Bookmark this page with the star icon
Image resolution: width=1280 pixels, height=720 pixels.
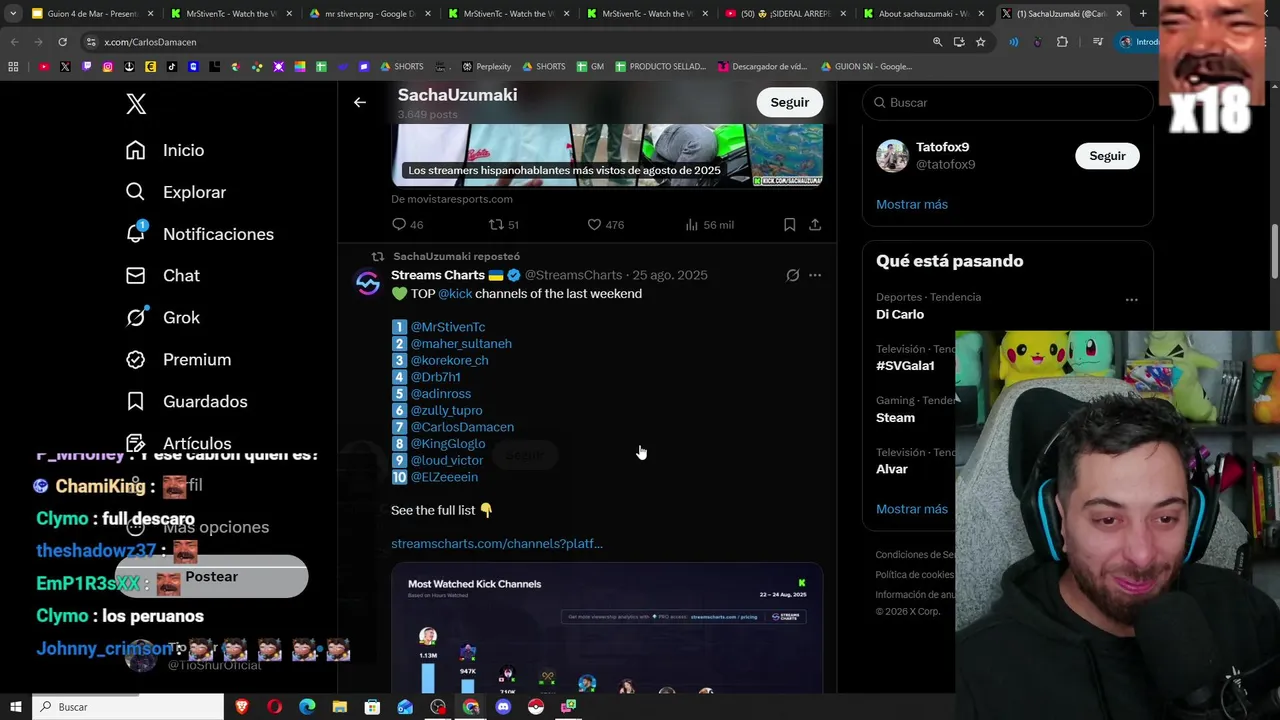pyautogui.click(x=980, y=42)
